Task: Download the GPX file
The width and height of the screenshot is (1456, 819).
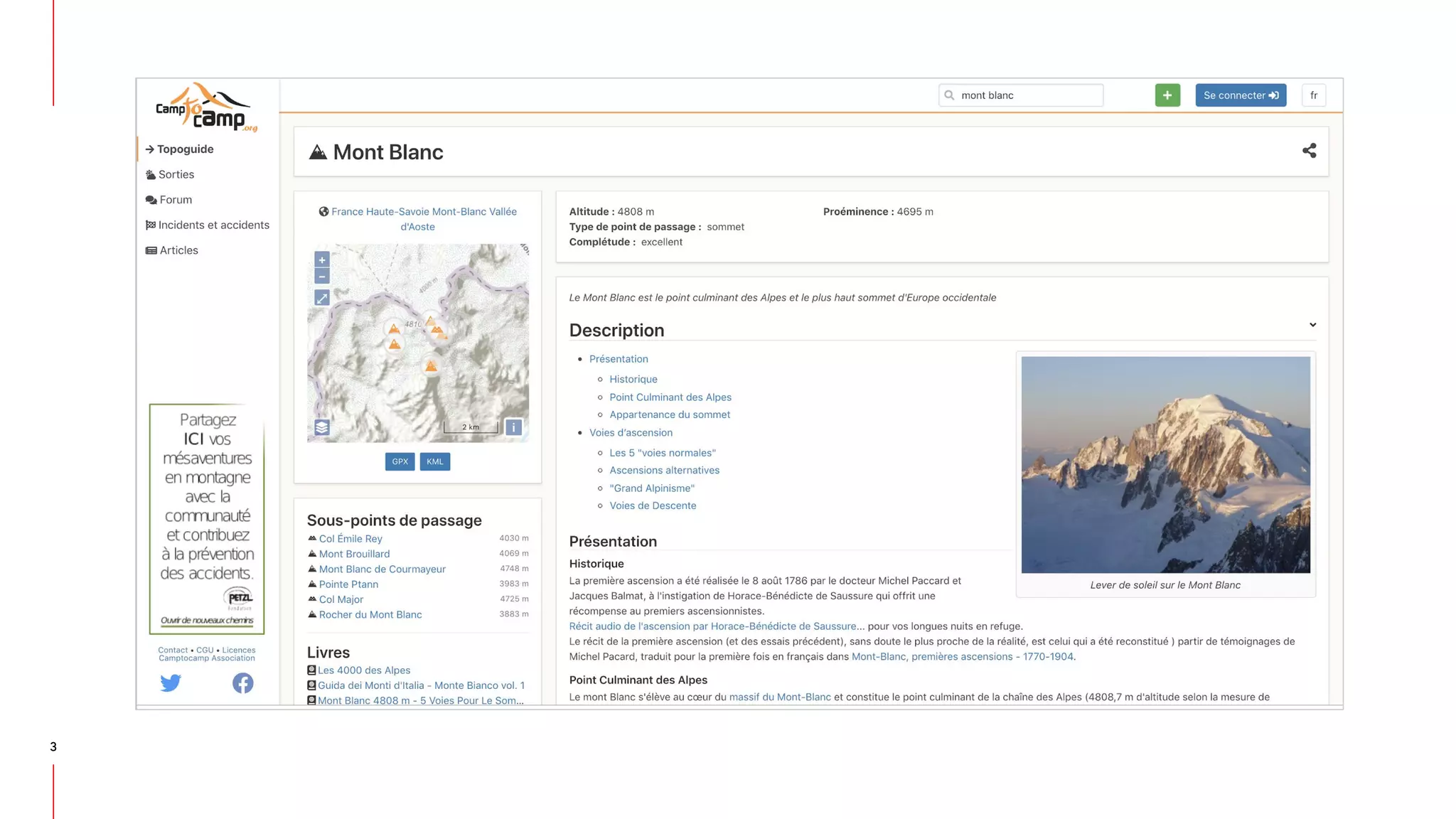Action: (400, 462)
